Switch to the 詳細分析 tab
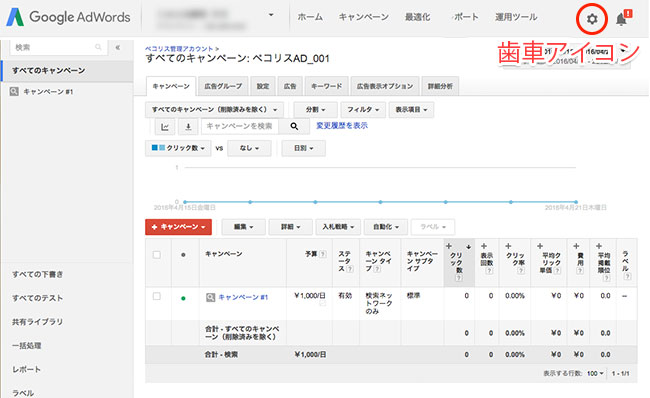This screenshot has height=398, width=650. coord(440,86)
